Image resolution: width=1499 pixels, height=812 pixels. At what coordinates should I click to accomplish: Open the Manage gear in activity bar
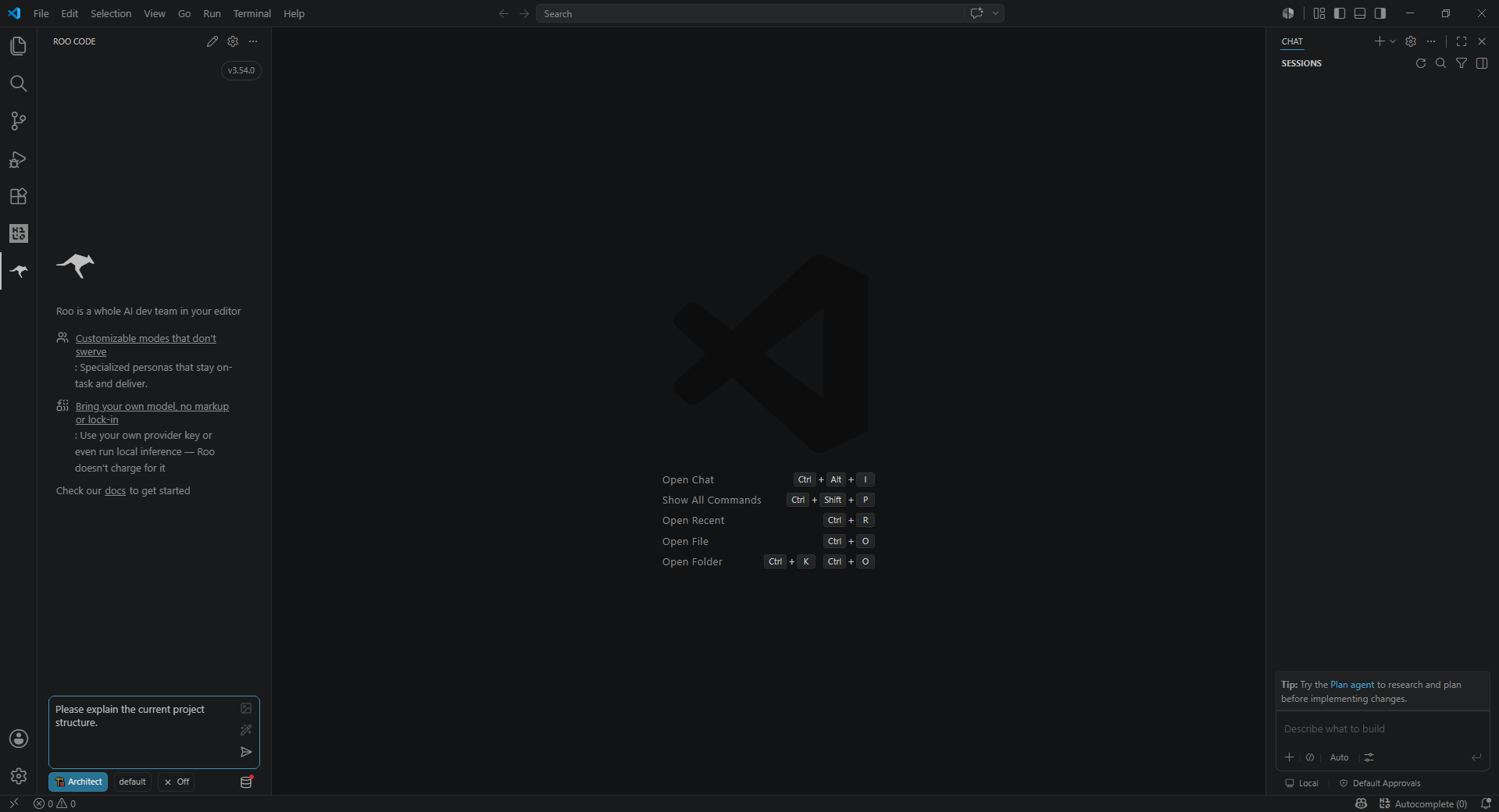coord(18,776)
